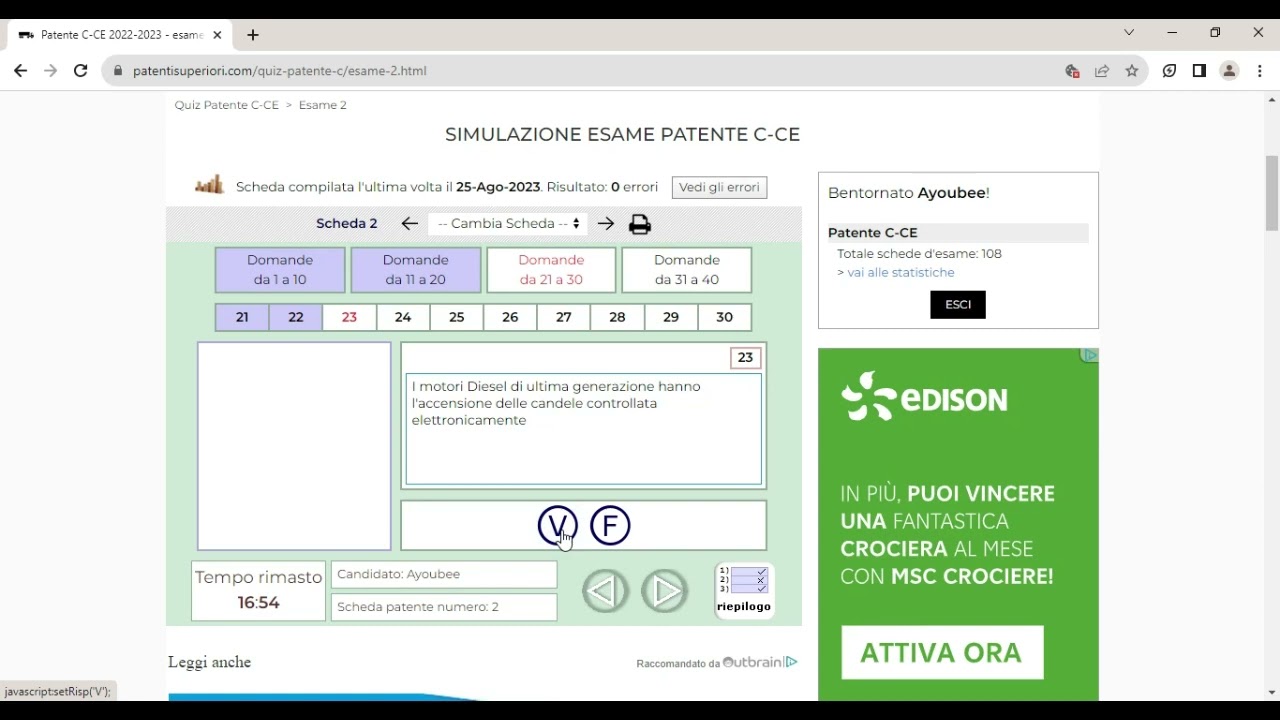Jump to question 25
Viewport: 1280px width, 720px height.
[457, 317]
